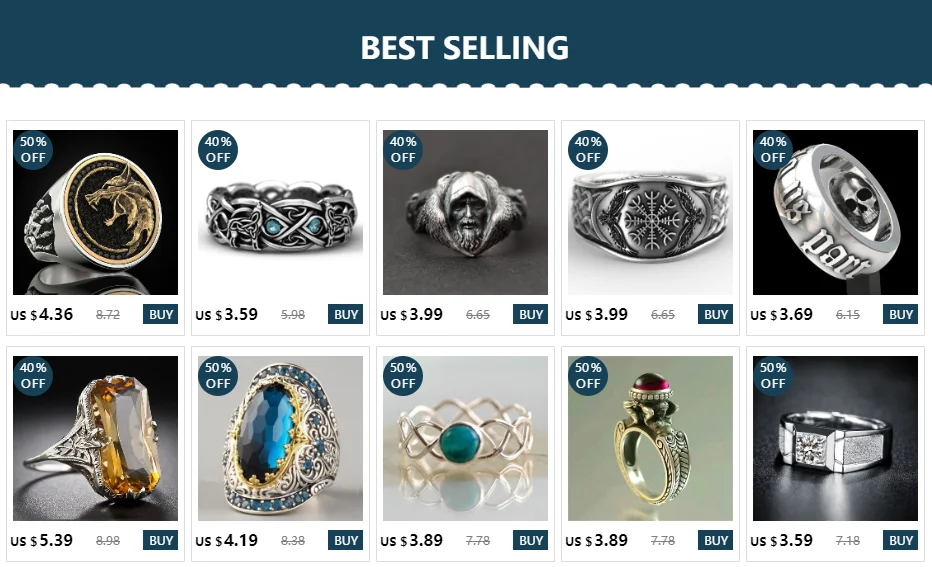This screenshot has height=567, width=932.
Task: Click the 40% OFF badge on amber ring
Action: (x=33, y=376)
